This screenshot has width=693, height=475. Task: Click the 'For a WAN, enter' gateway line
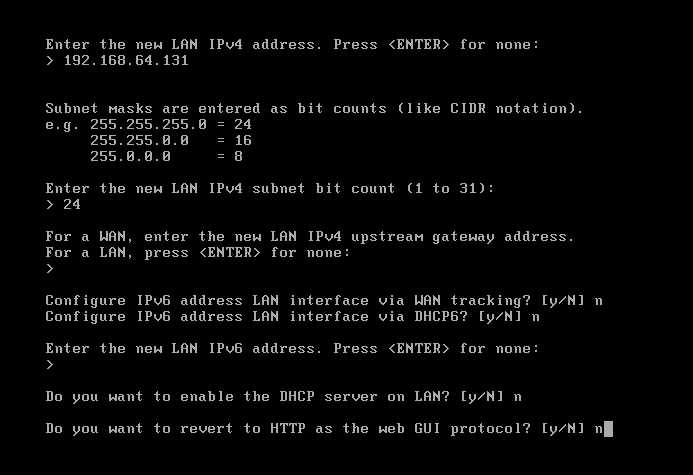310,237
